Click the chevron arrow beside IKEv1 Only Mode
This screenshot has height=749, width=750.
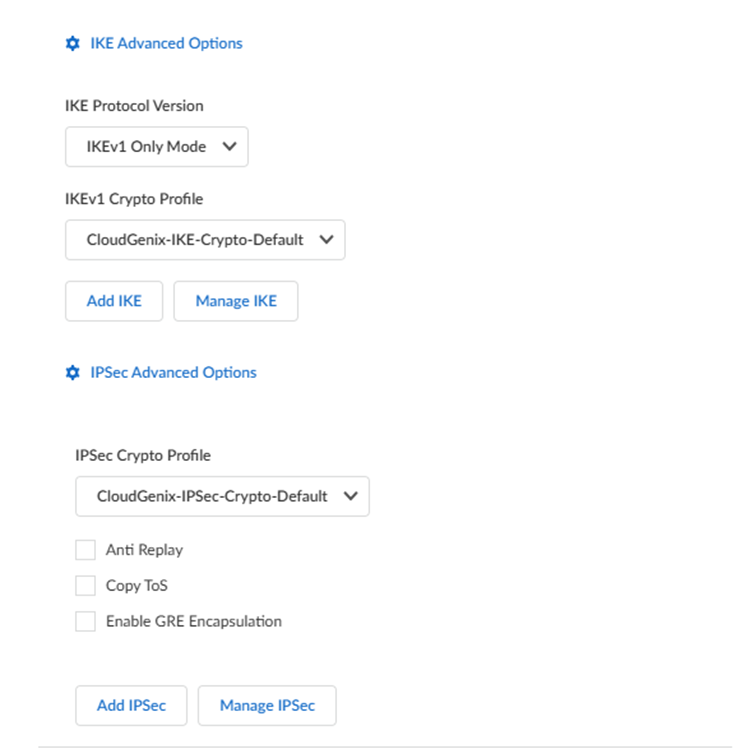pos(229,147)
